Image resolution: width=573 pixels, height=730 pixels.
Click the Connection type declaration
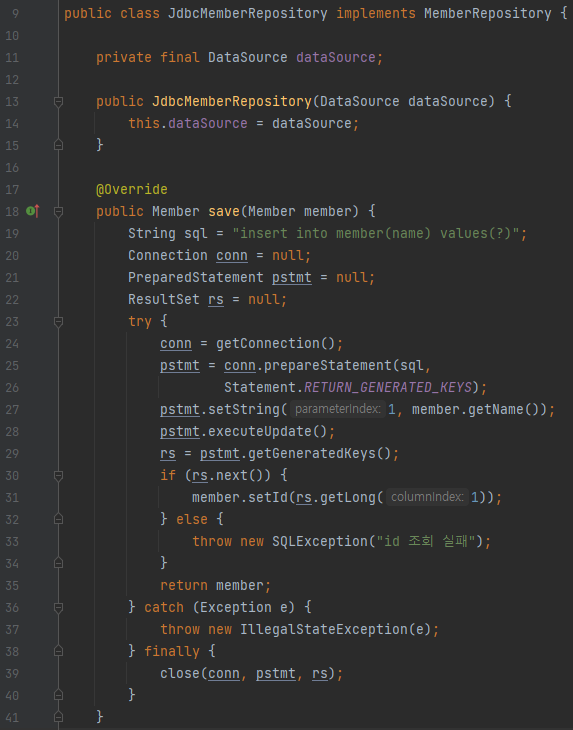[x=168, y=256]
